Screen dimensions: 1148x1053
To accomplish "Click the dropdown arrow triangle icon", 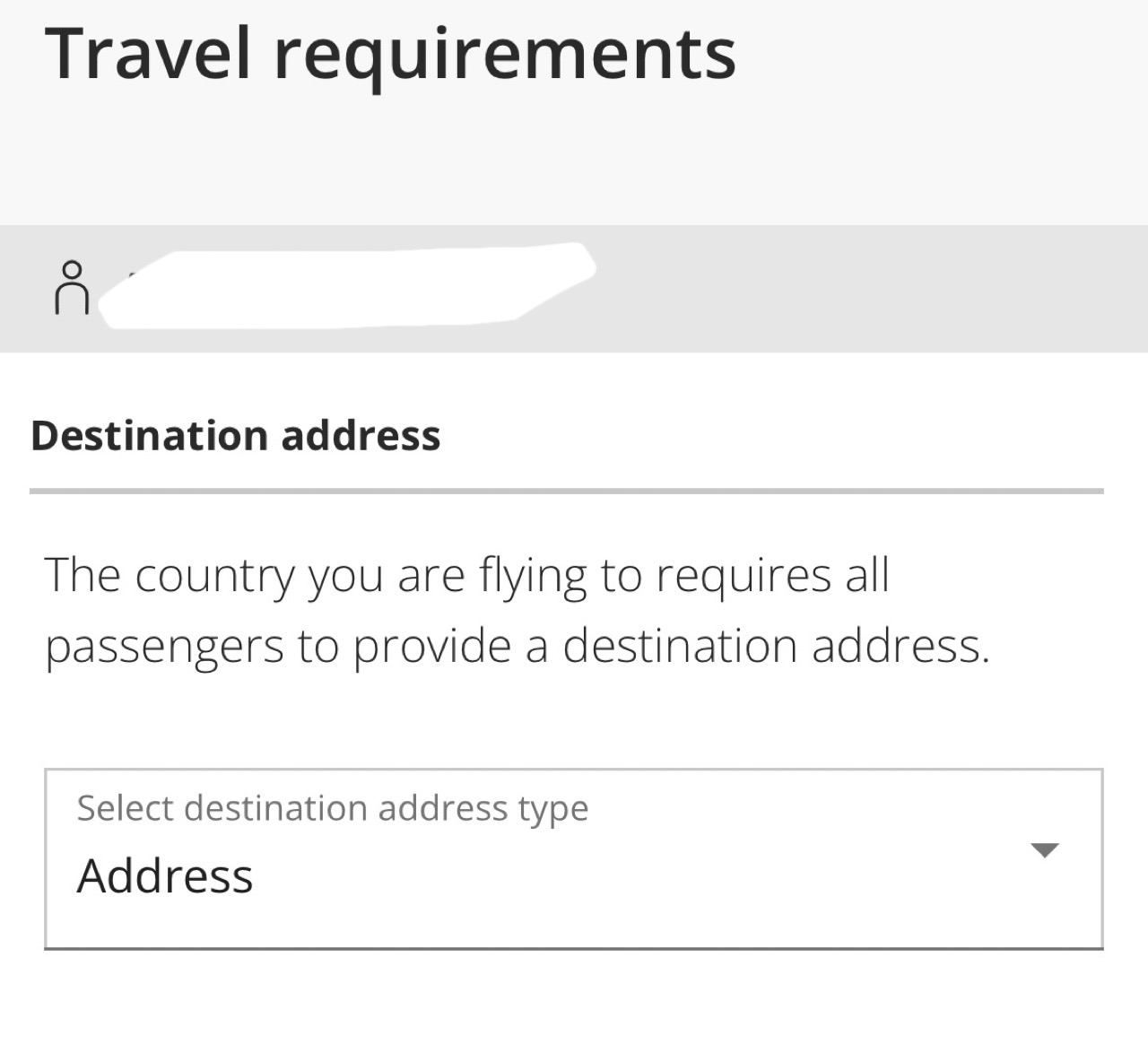I will point(1045,850).
